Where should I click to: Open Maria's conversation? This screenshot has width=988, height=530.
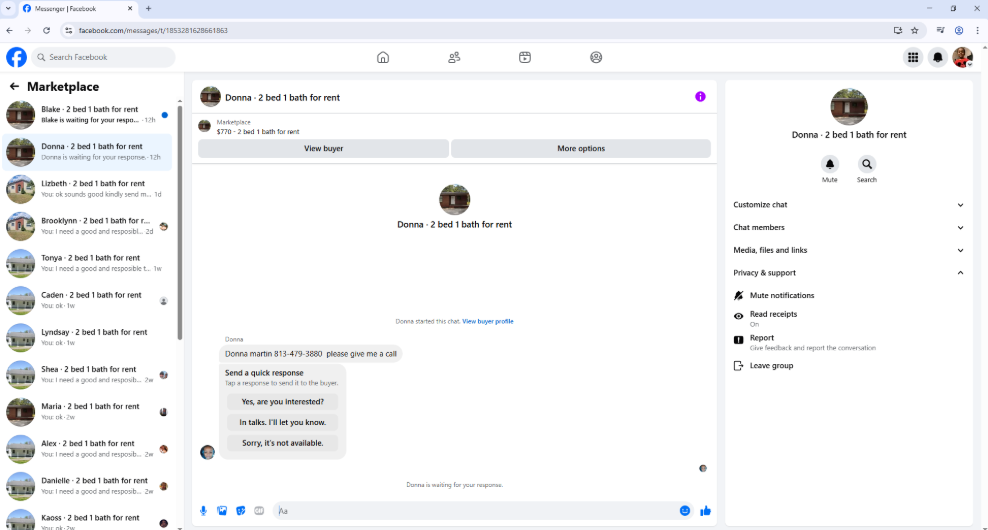point(87,412)
